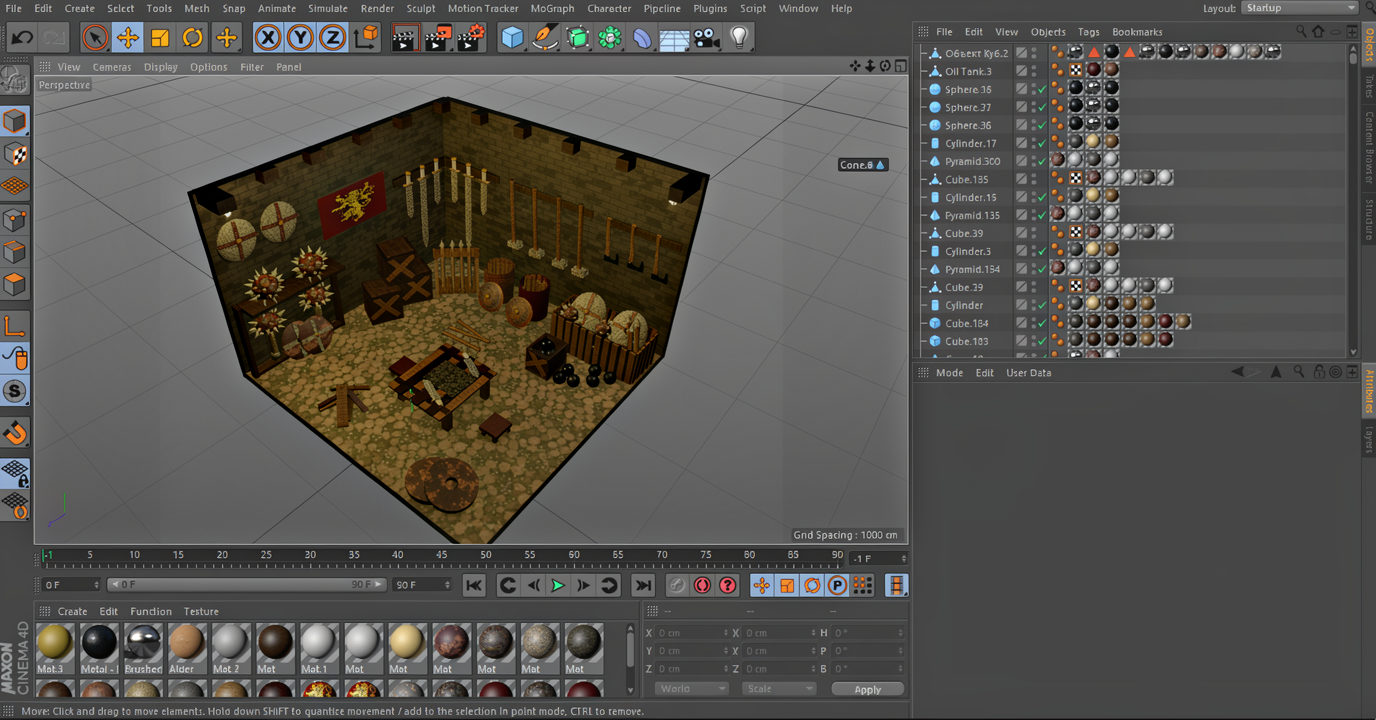Click the Camera object icon
Viewport: 1376px width, 720px height.
coord(707,38)
